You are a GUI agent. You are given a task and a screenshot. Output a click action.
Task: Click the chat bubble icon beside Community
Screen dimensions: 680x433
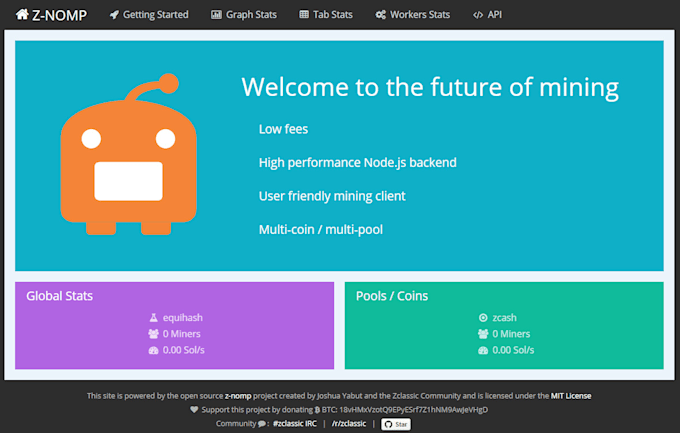coord(262,424)
